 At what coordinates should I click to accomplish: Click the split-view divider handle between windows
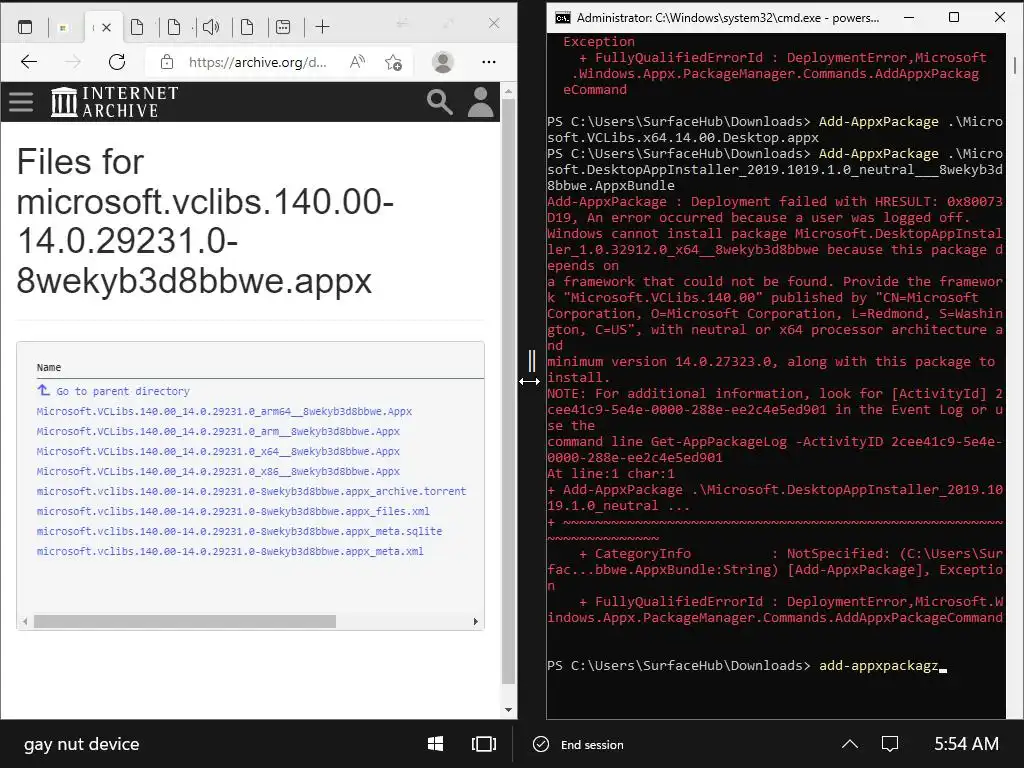click(532, 361)
